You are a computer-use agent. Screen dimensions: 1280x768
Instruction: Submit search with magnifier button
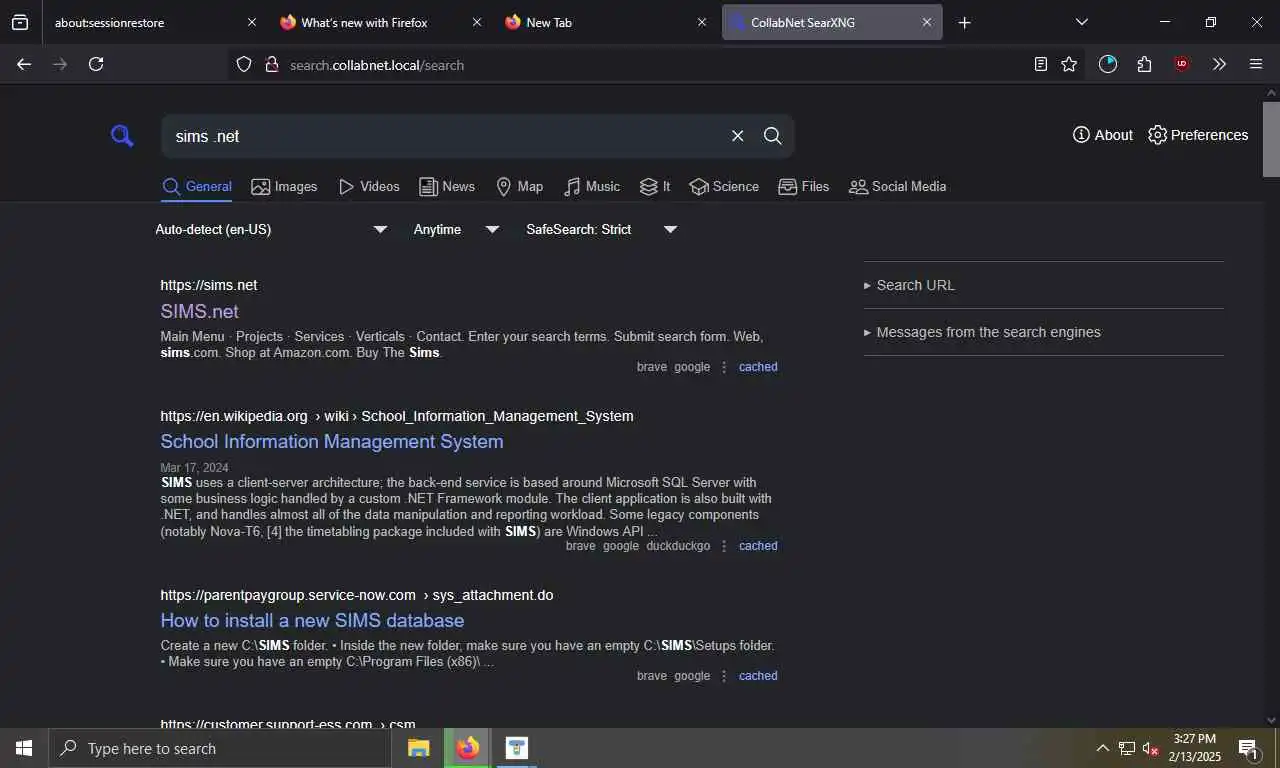(773, 136)
